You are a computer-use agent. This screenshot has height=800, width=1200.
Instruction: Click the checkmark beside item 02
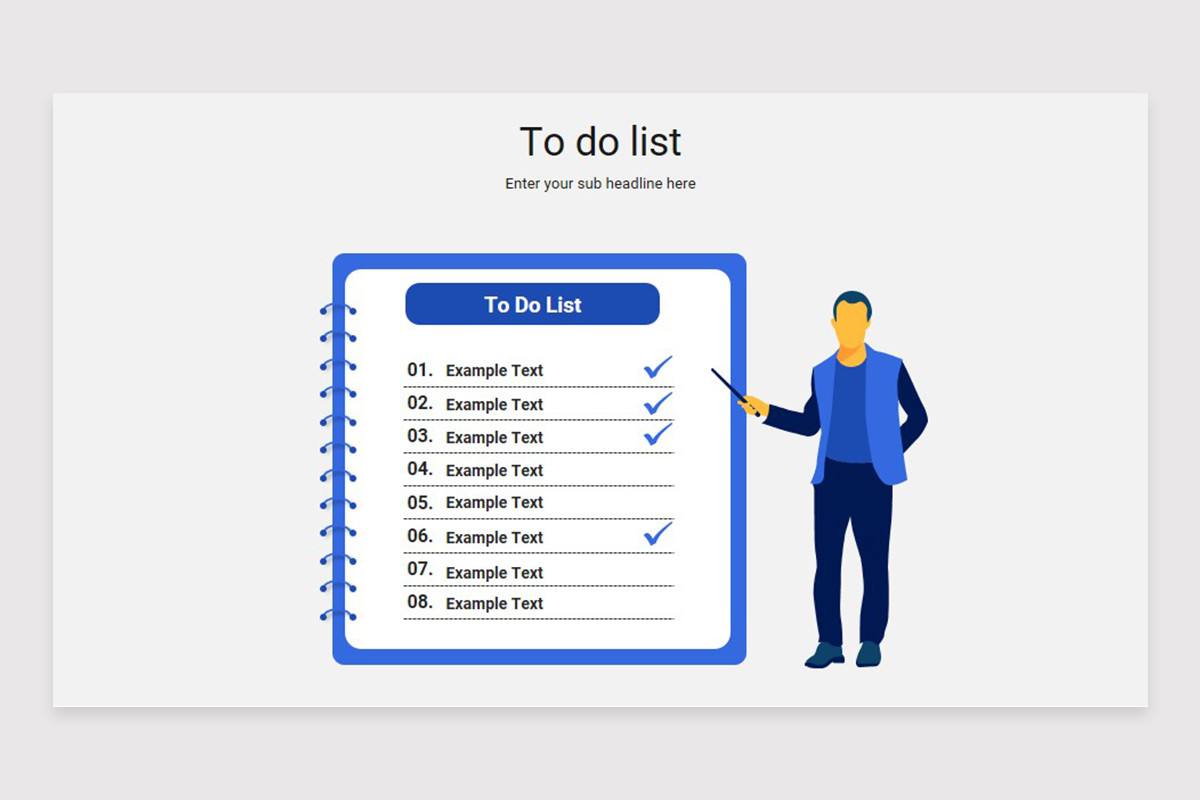tap(656, 401)
